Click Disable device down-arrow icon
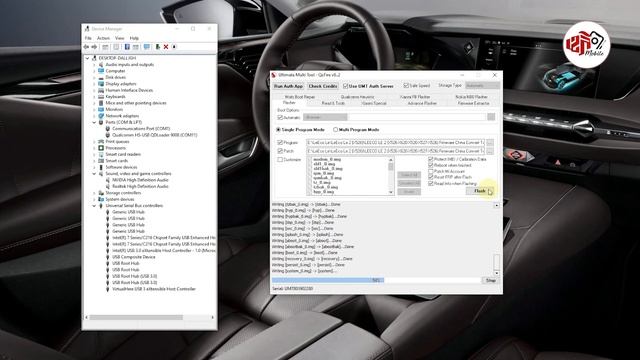 pyautogui.click(x=174, y=47)
